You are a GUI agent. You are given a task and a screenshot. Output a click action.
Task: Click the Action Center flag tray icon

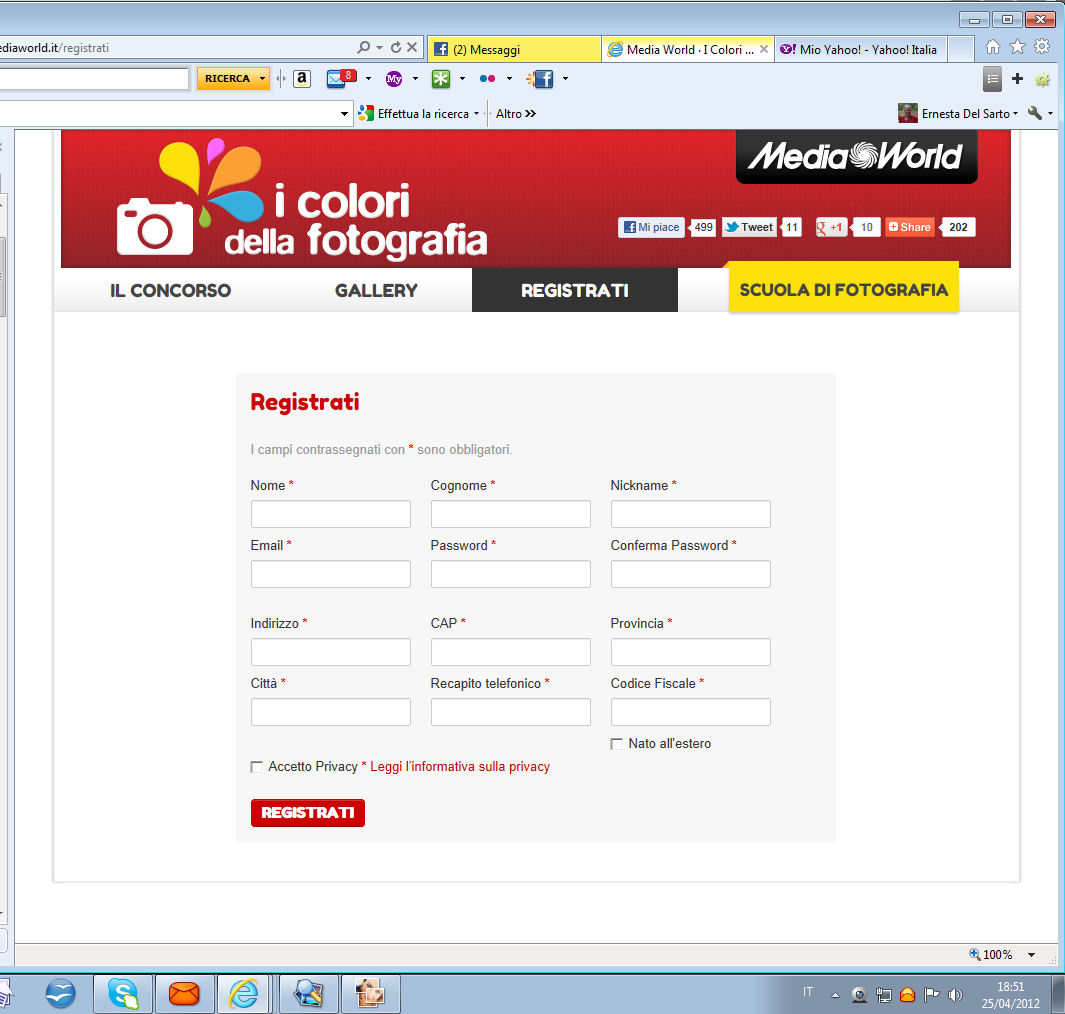pos(931,995)
